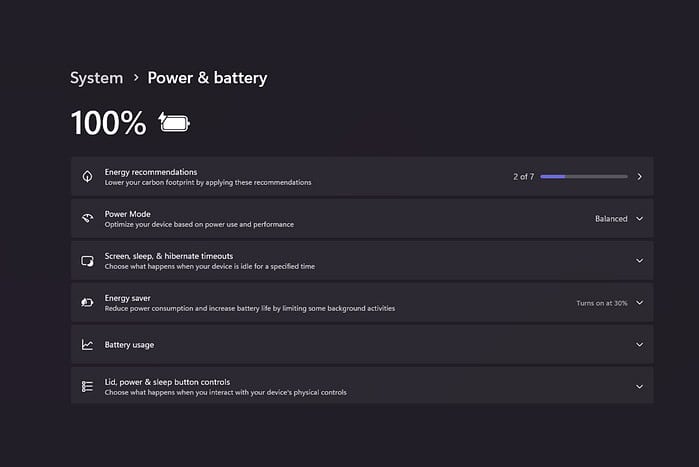This screenshot has width=699, height=467.
Task: Expand the Battery usage section chevron
Action: click(639, 344)
